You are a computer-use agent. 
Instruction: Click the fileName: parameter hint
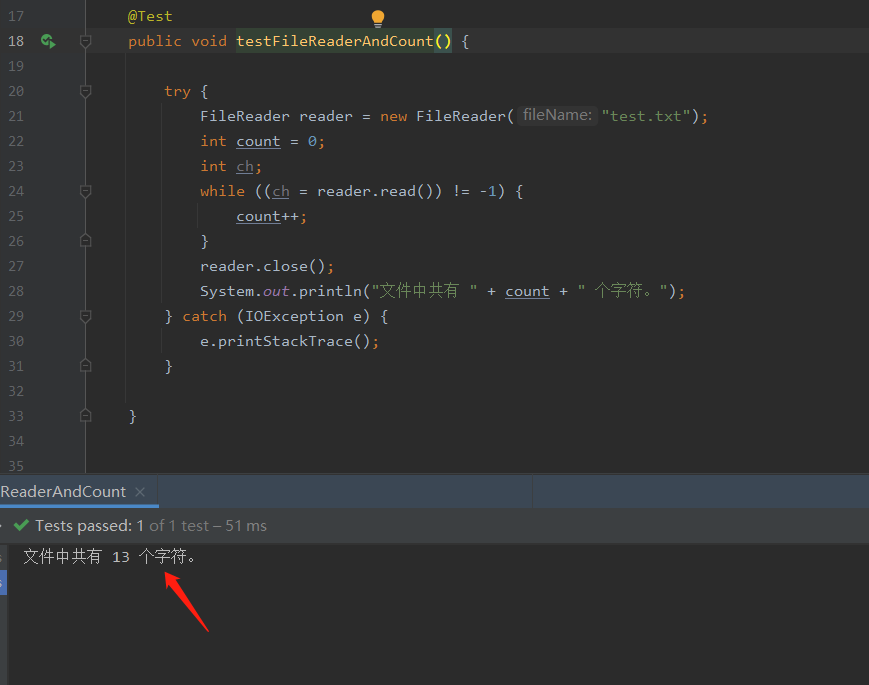[x=557, y=115]
